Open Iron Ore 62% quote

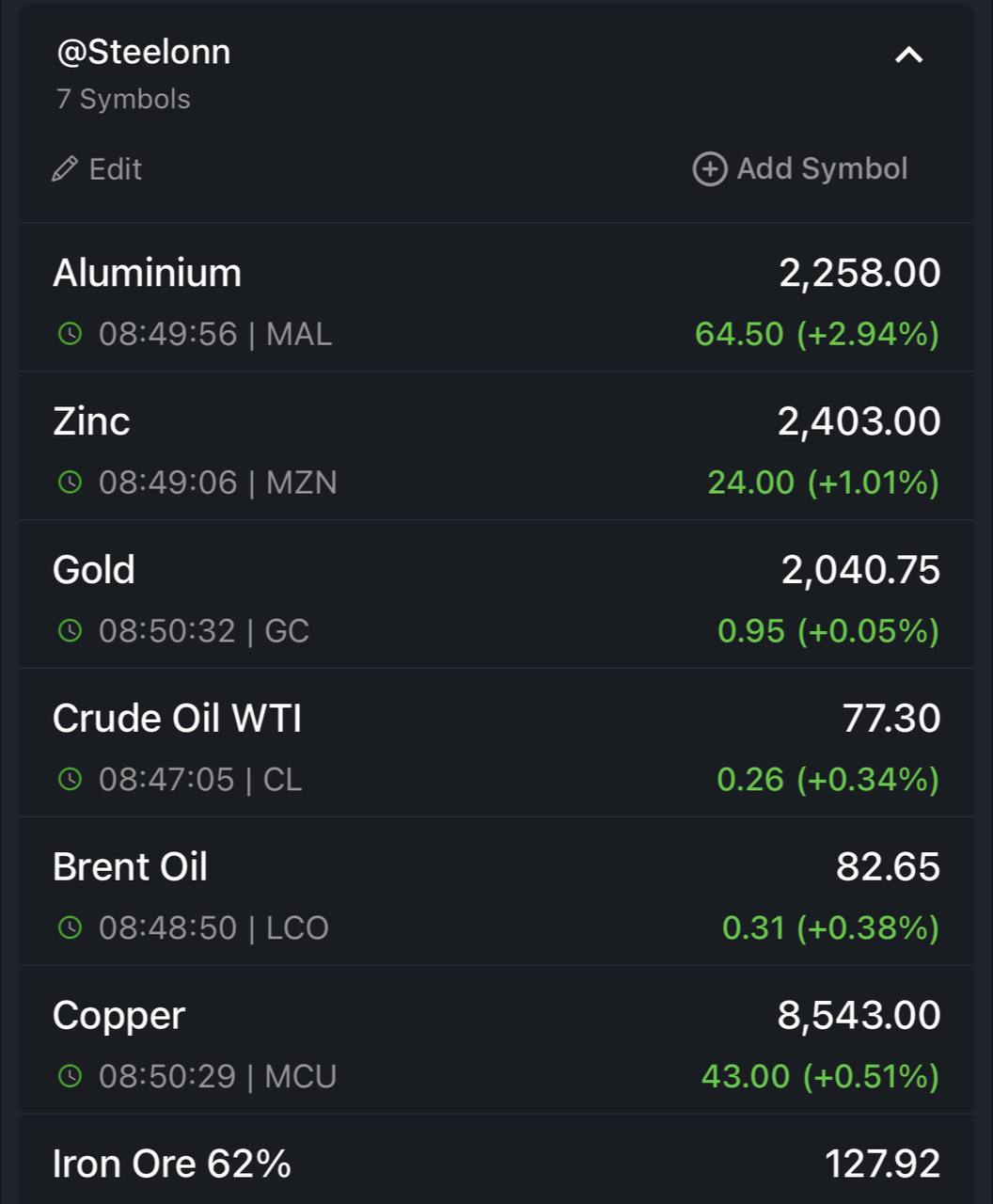tap(496, 1160)
